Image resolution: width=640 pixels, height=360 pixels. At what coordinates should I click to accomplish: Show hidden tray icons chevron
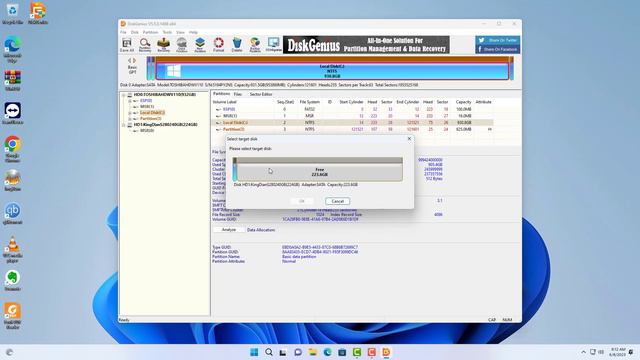583,352
